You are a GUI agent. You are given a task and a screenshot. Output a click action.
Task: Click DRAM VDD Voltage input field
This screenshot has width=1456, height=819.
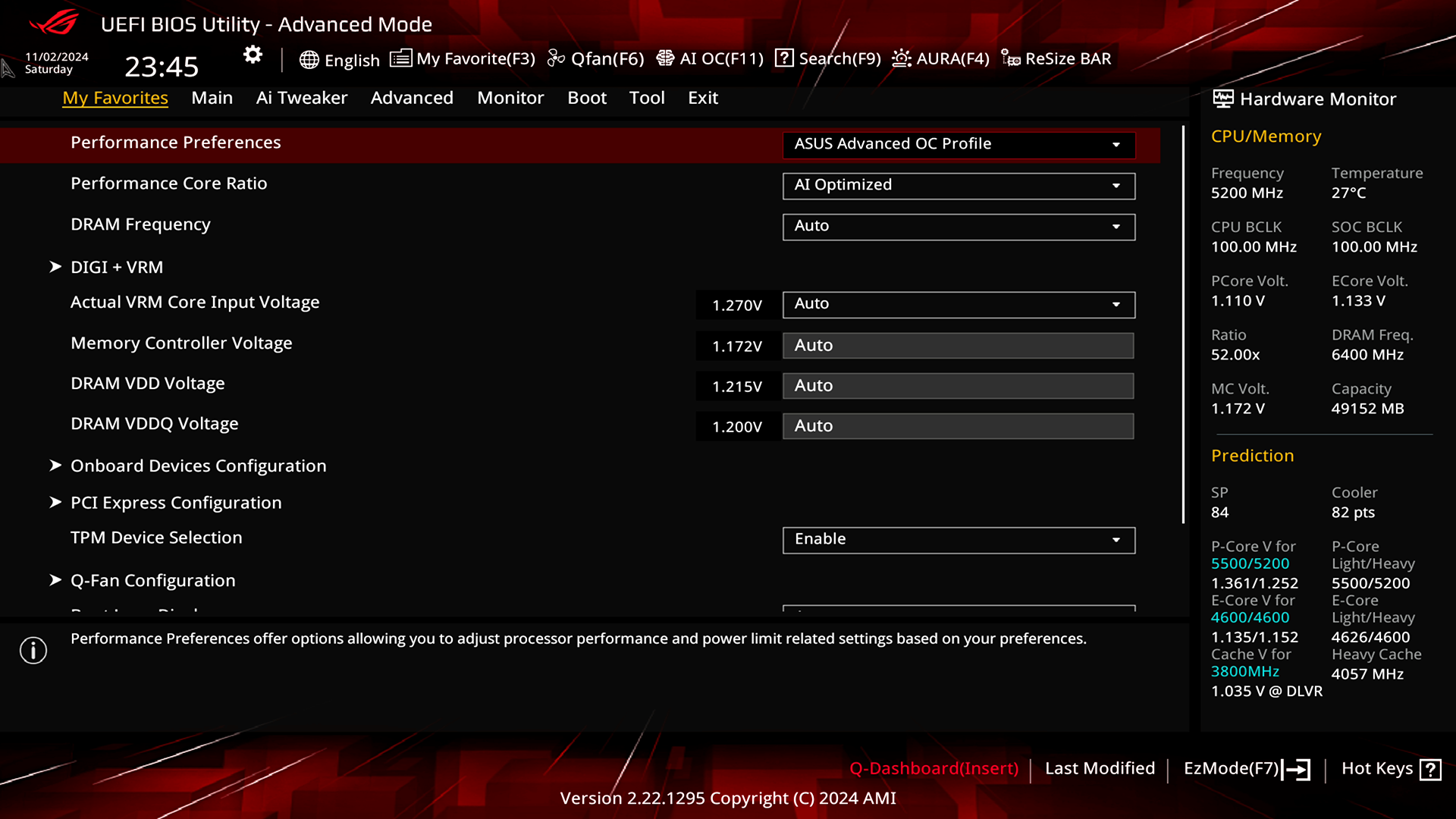click(x=959, y=386)
